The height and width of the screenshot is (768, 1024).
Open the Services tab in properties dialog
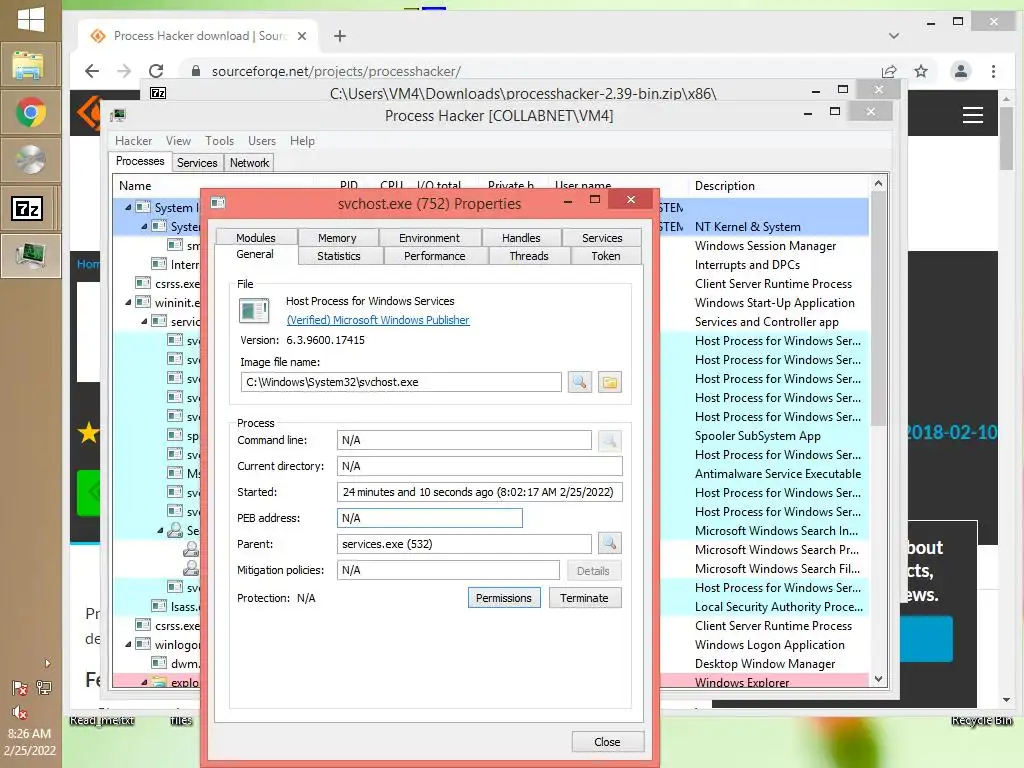pos(601,238)
